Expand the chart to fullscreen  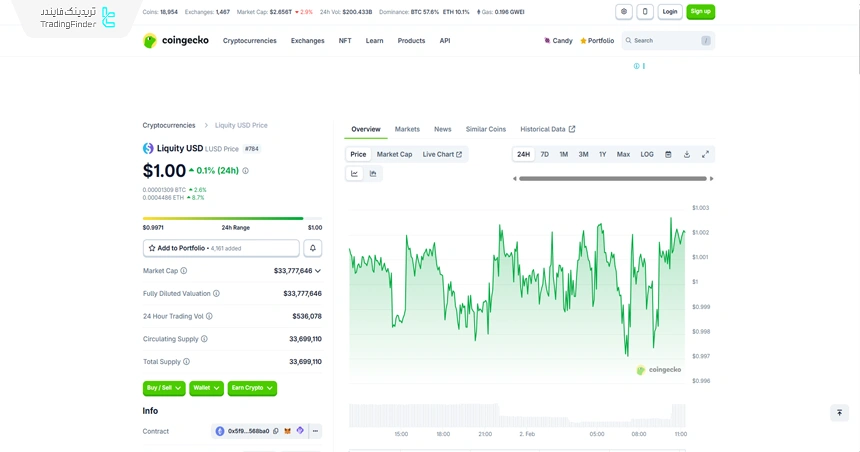tap(705, 154)
